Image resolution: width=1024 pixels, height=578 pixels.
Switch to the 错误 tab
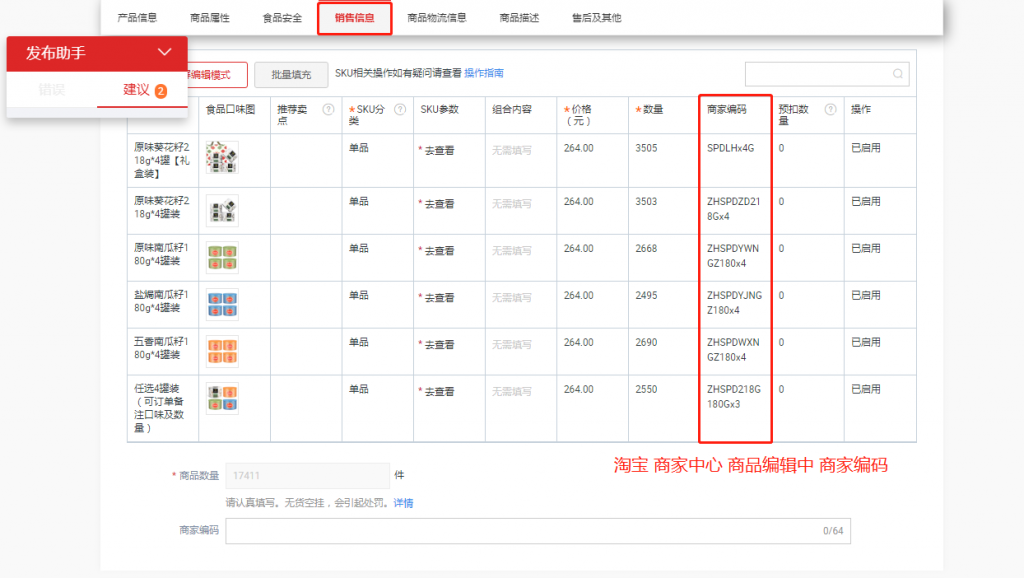[52, 90]
